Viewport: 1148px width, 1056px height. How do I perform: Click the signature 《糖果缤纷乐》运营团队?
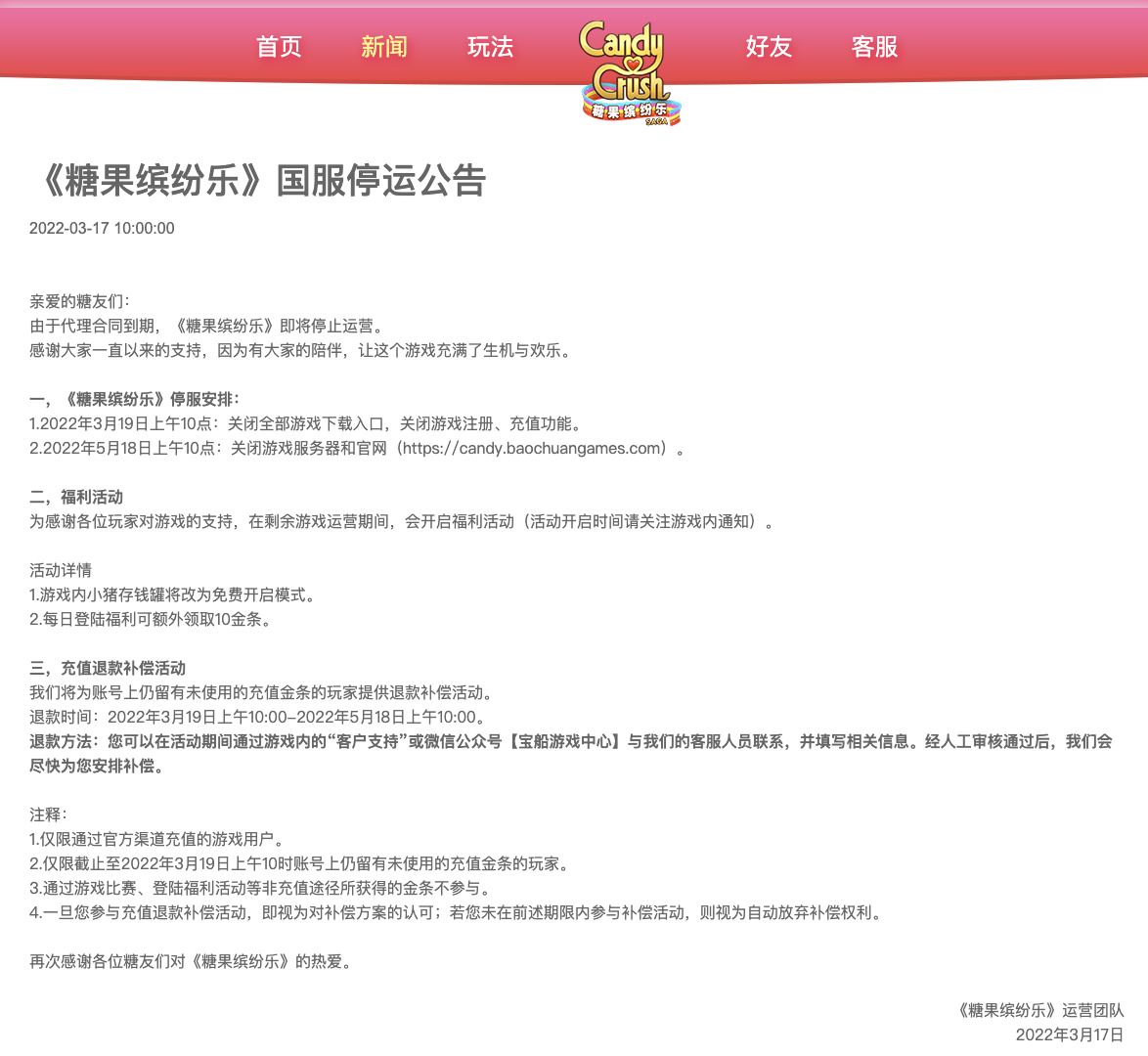click(x=1039, y=1011)
